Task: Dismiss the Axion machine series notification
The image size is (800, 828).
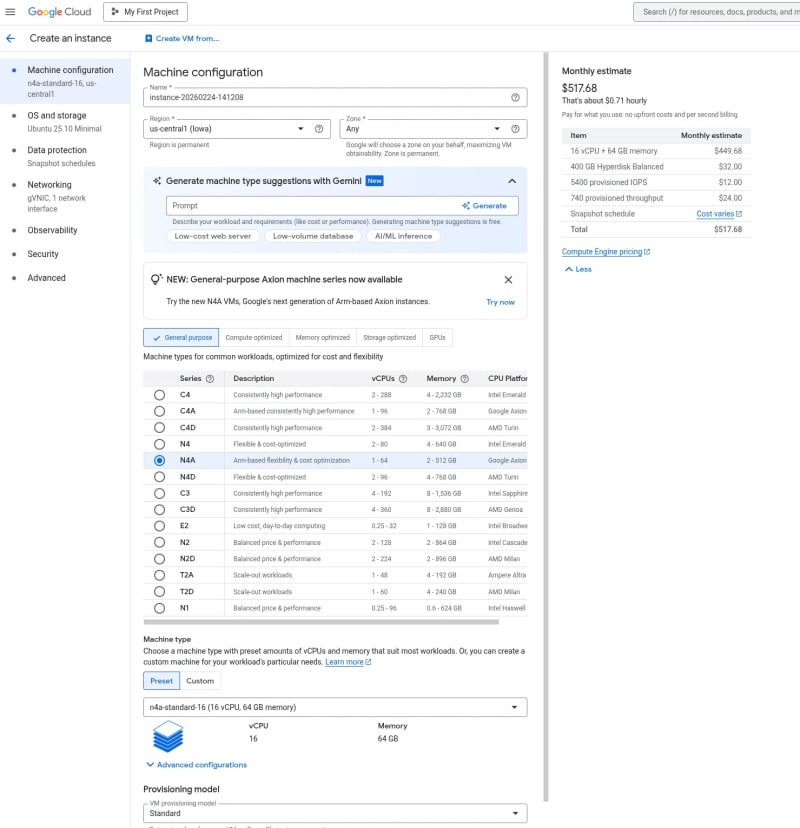Action: tap(508, 280)
